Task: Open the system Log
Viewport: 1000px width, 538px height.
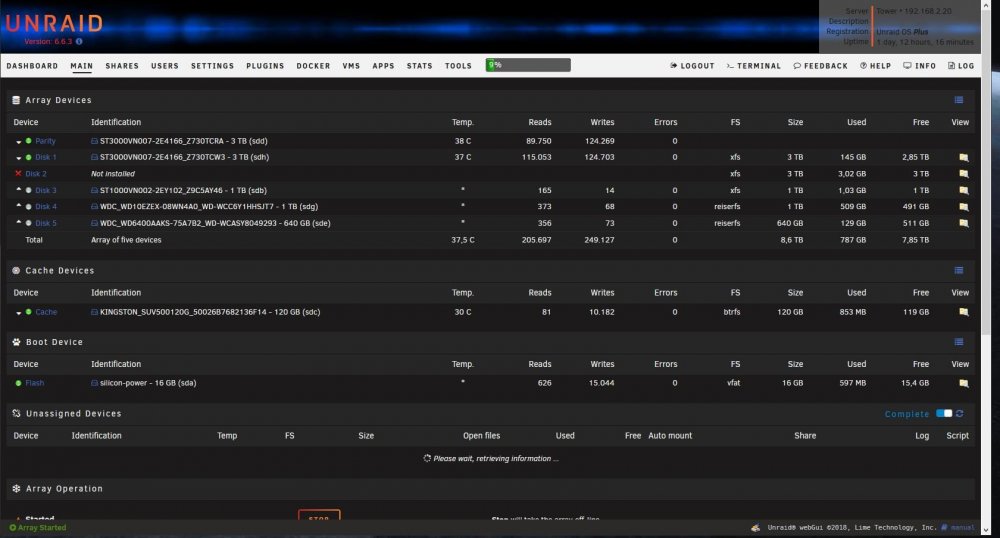Action: (960, 66)
